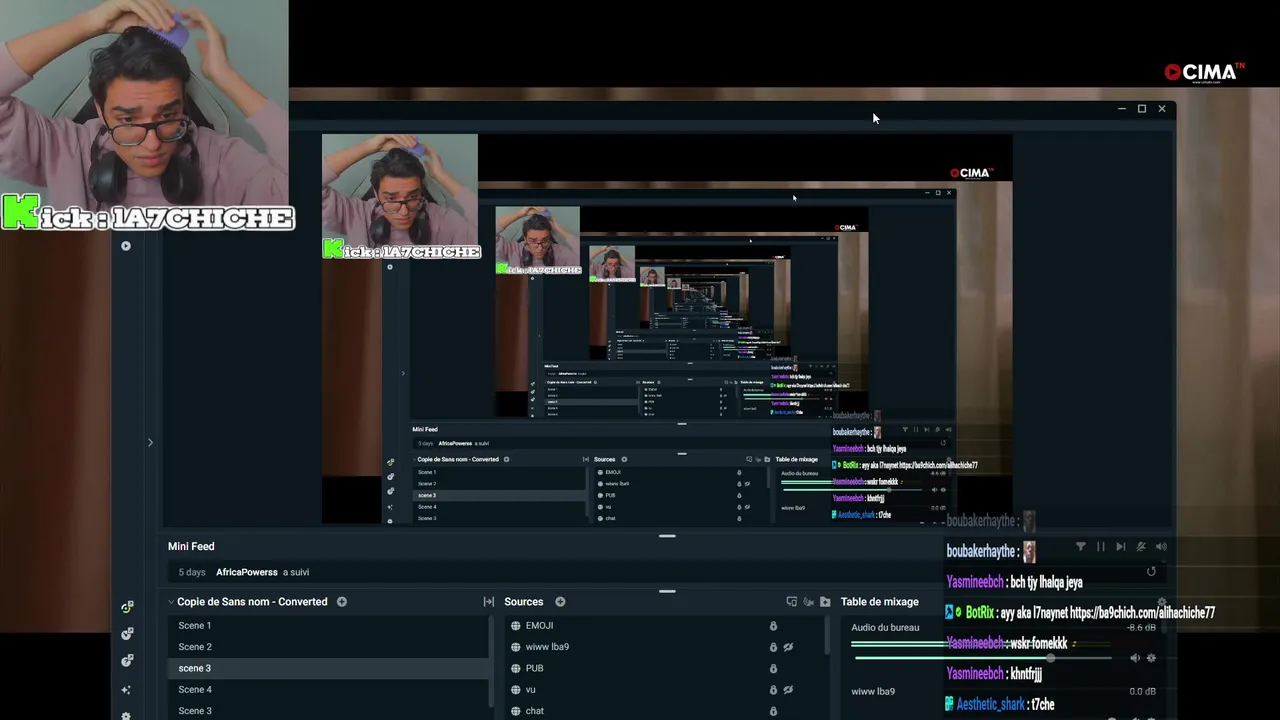This screenshot has width=1280, height=720.
Task: Open the top sidebar icon above the expand arrow
Action: click(x=126, y=246)
